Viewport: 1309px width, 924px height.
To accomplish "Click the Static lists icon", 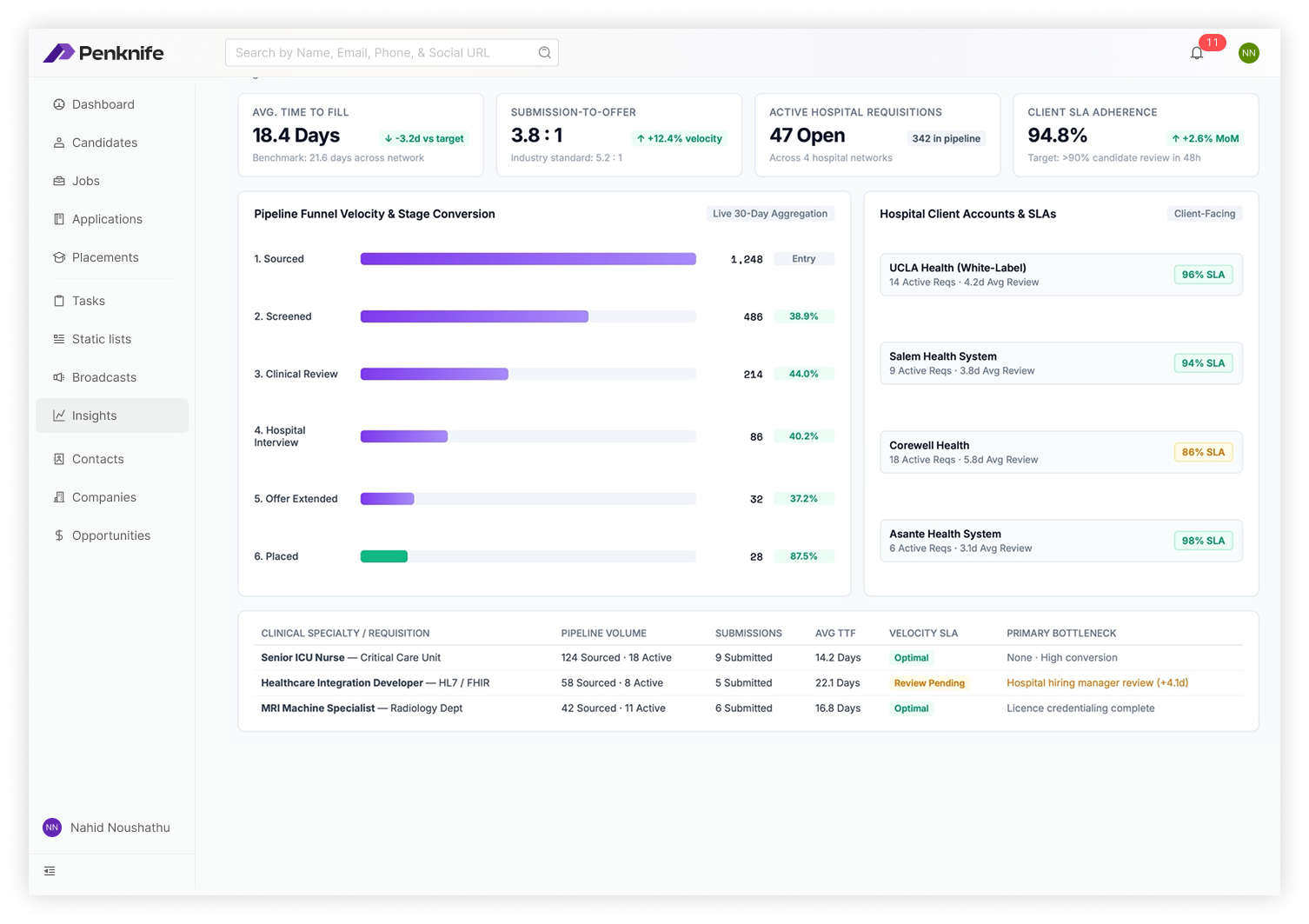I will point(59,339).
